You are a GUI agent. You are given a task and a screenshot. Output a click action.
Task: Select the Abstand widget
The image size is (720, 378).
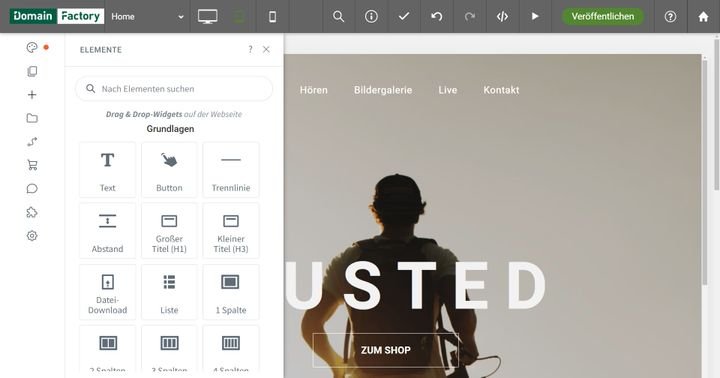click(x=107, y=231)
